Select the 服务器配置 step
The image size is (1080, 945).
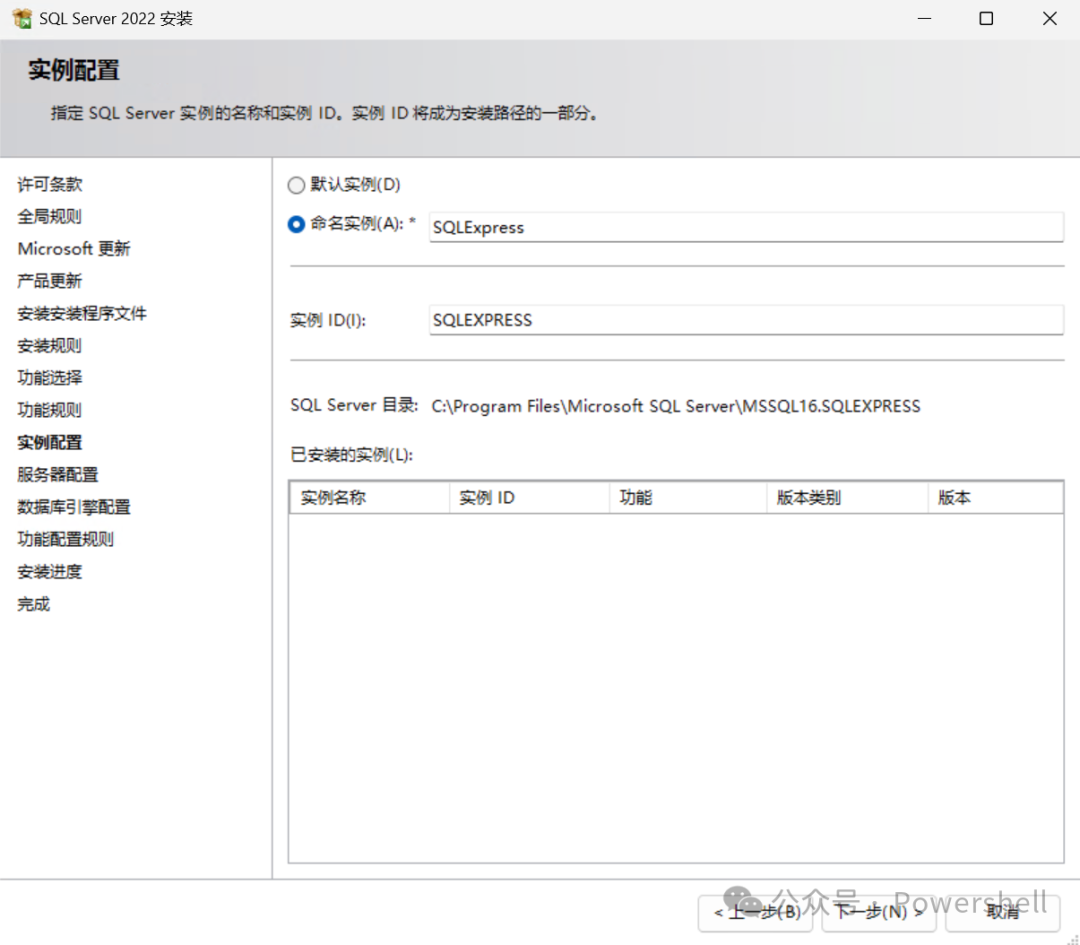point(58,475)
